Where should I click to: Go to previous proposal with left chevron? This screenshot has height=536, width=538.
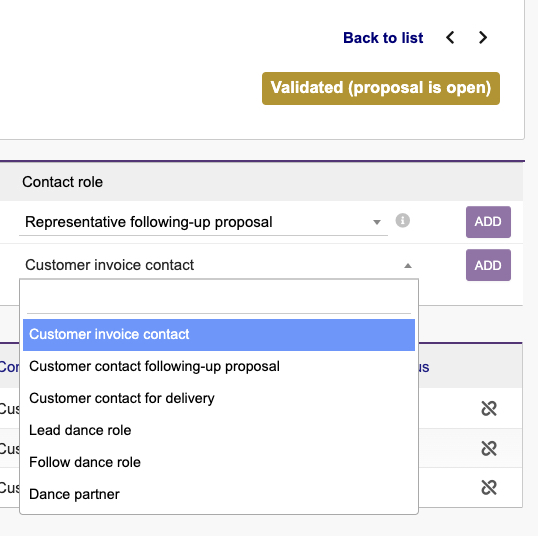[450, 37]
